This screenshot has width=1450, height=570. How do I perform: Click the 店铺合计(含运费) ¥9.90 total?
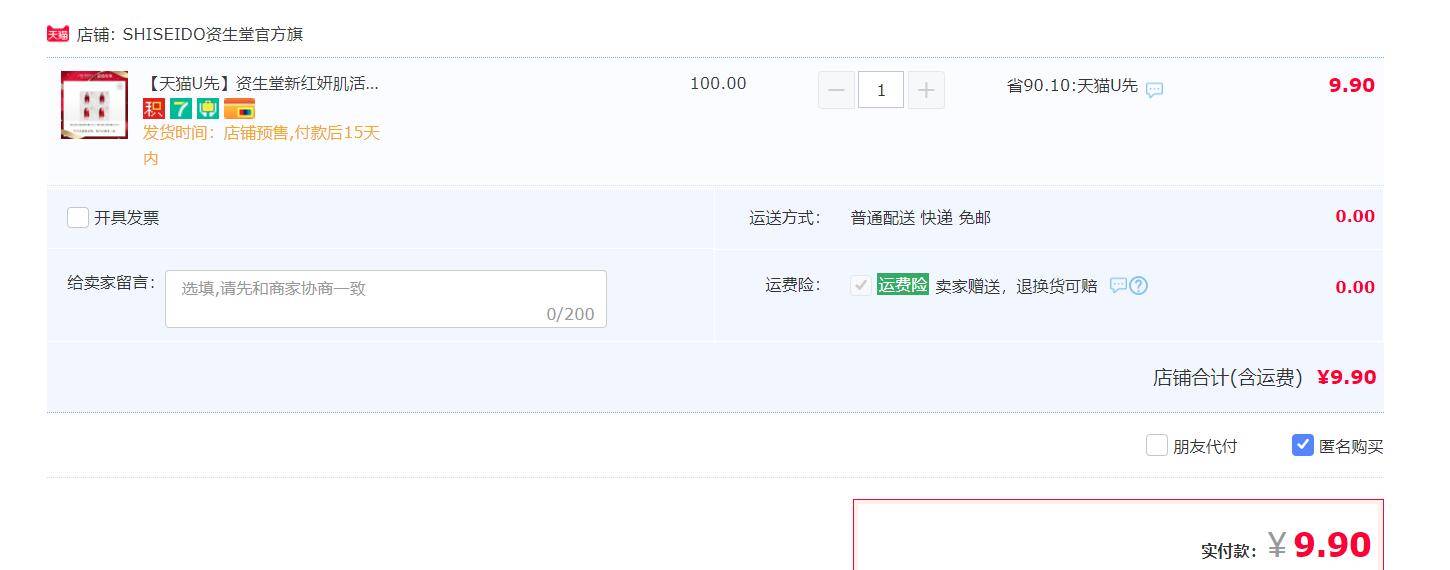[x=1264, y=378]
